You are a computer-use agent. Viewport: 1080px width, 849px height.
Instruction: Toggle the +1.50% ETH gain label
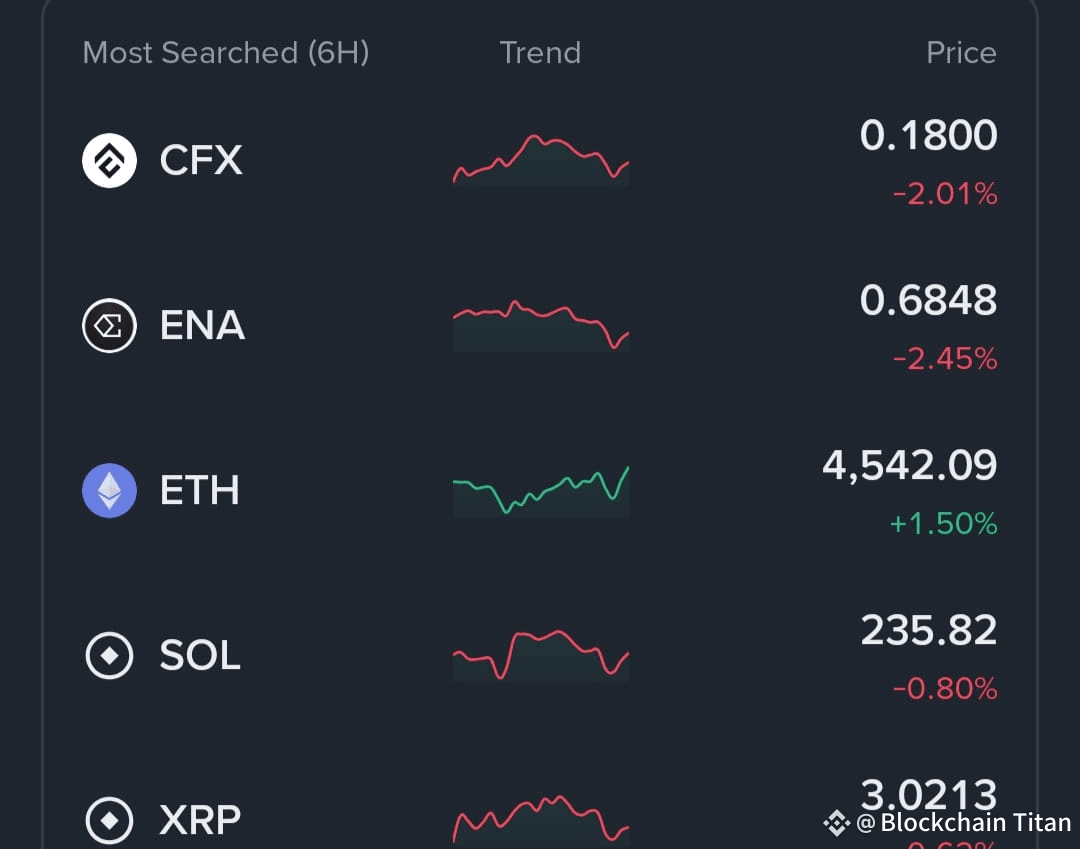(x=942, y=523)
